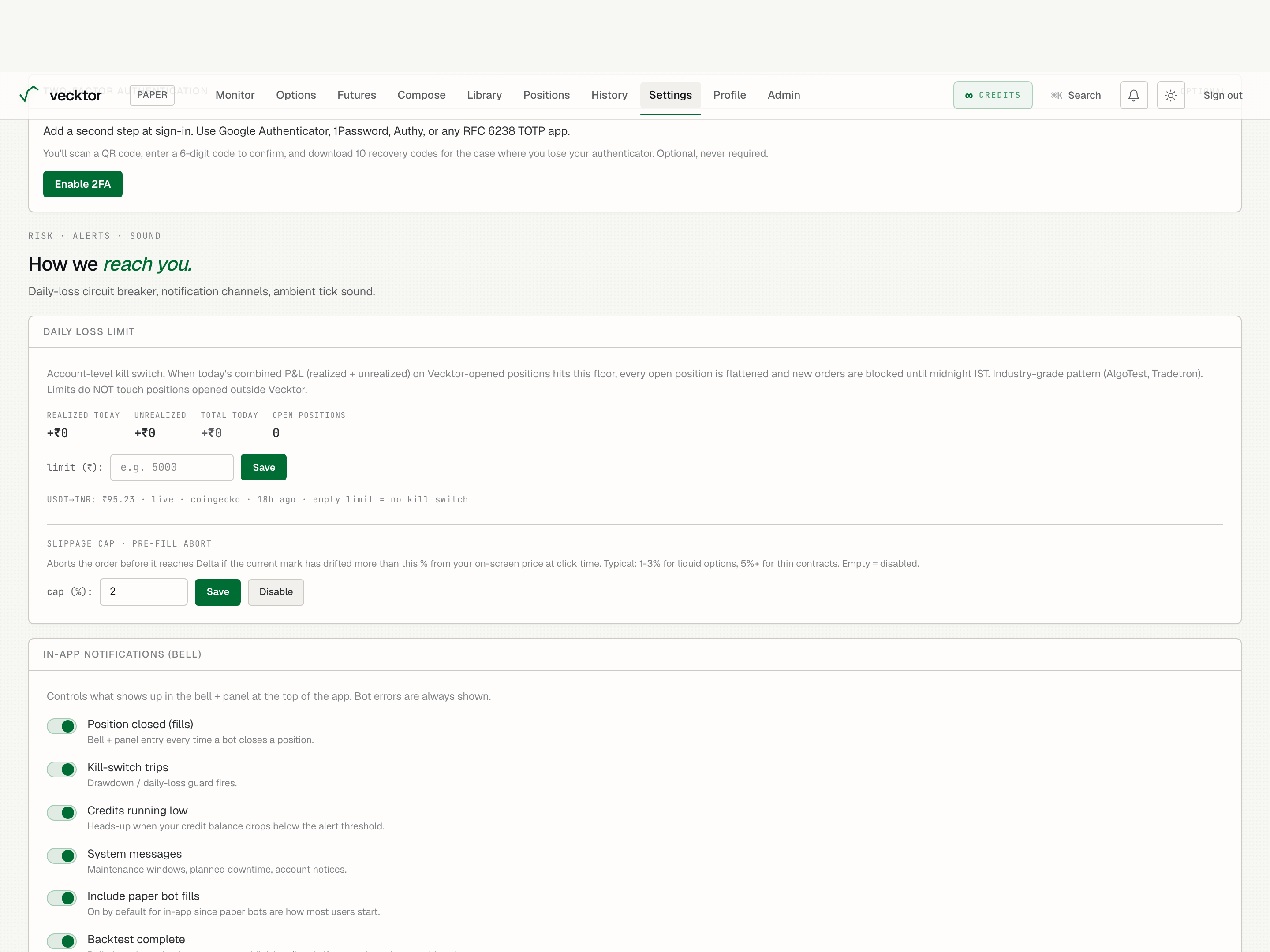Toggle Credits running low notifications
This screenshot has height=952, width=1270.
point(61,813)
